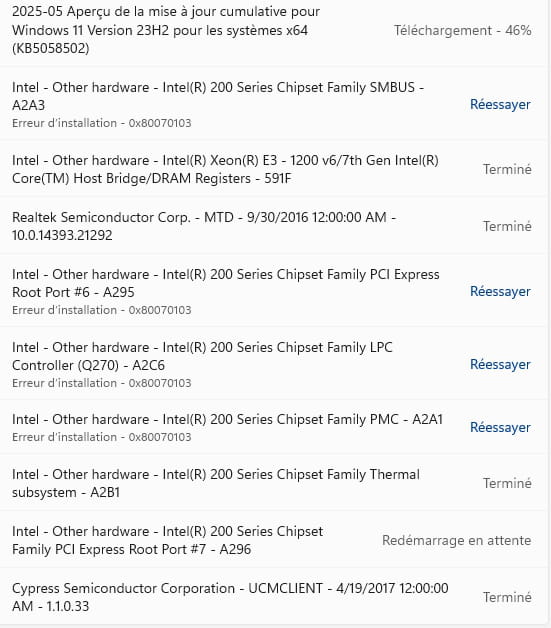Select the Xeon E3 Host Bridge update row

[274, 169]
